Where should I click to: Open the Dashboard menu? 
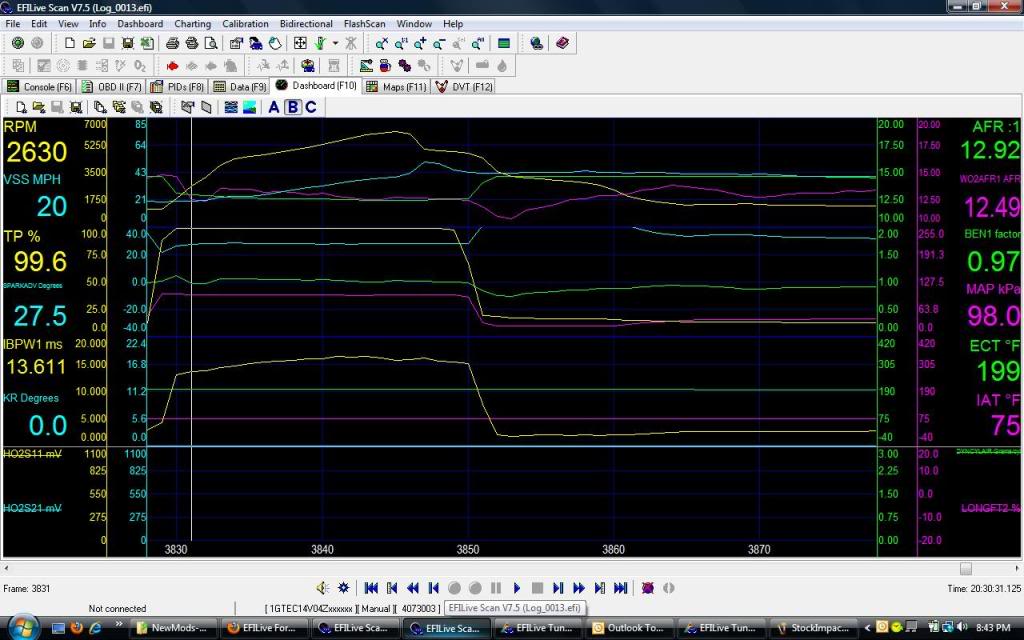coord(140,24)
